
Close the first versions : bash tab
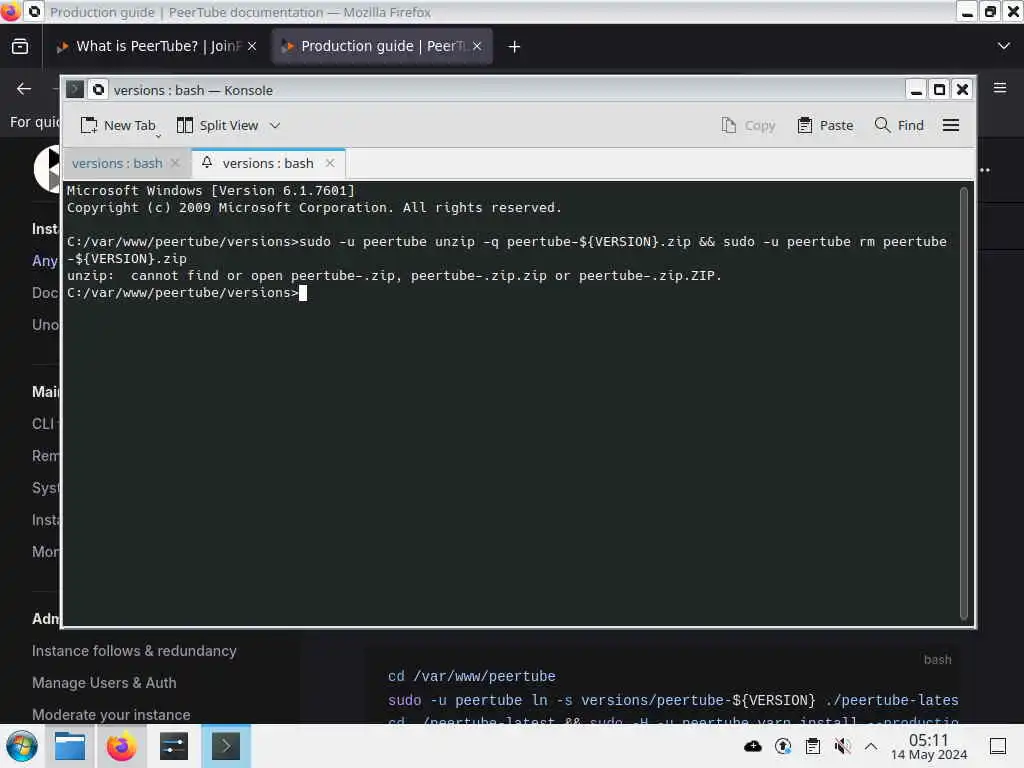pos(175,163)
